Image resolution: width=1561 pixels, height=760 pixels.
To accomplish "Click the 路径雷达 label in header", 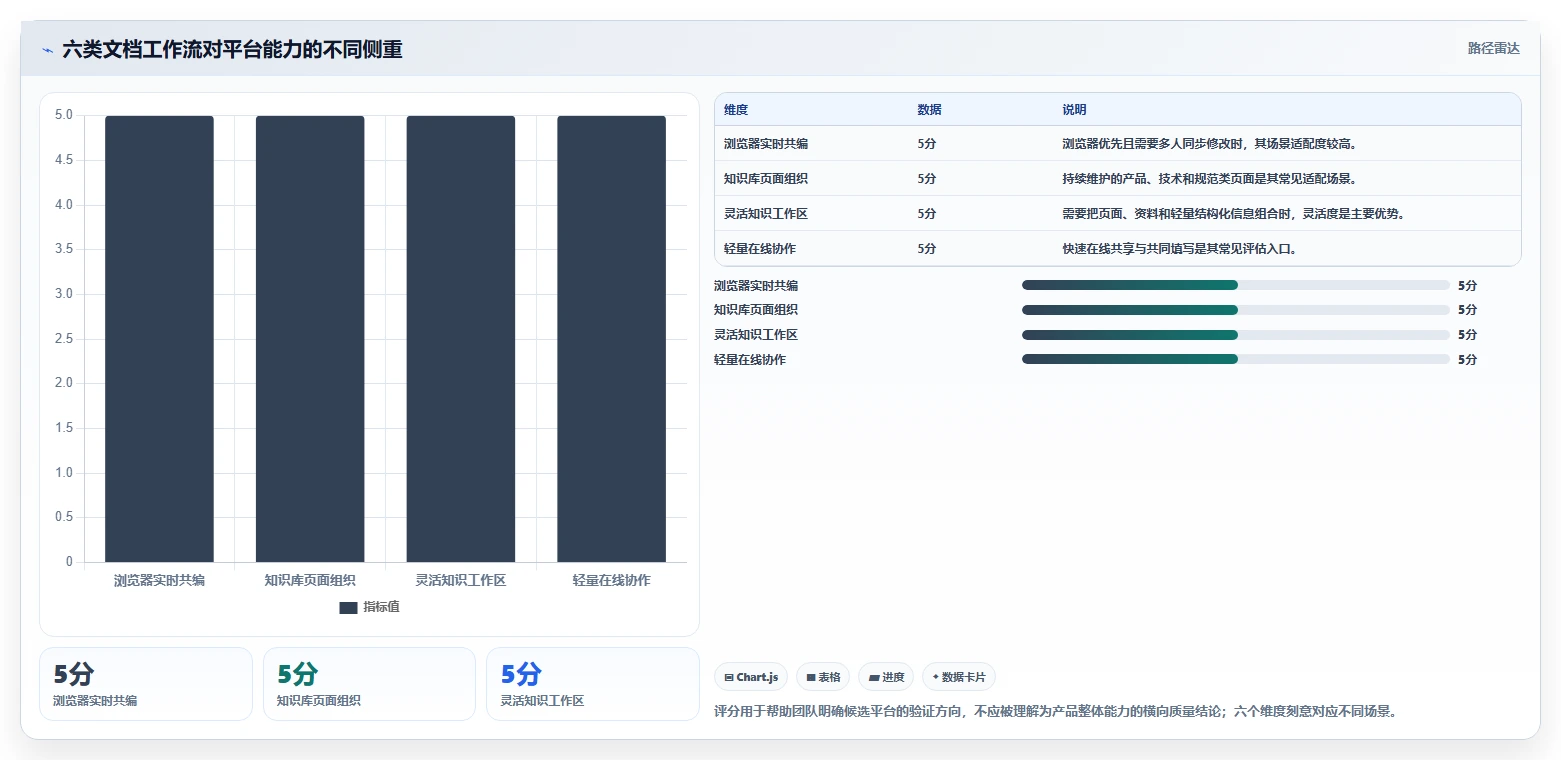I will pos(1494,48).
